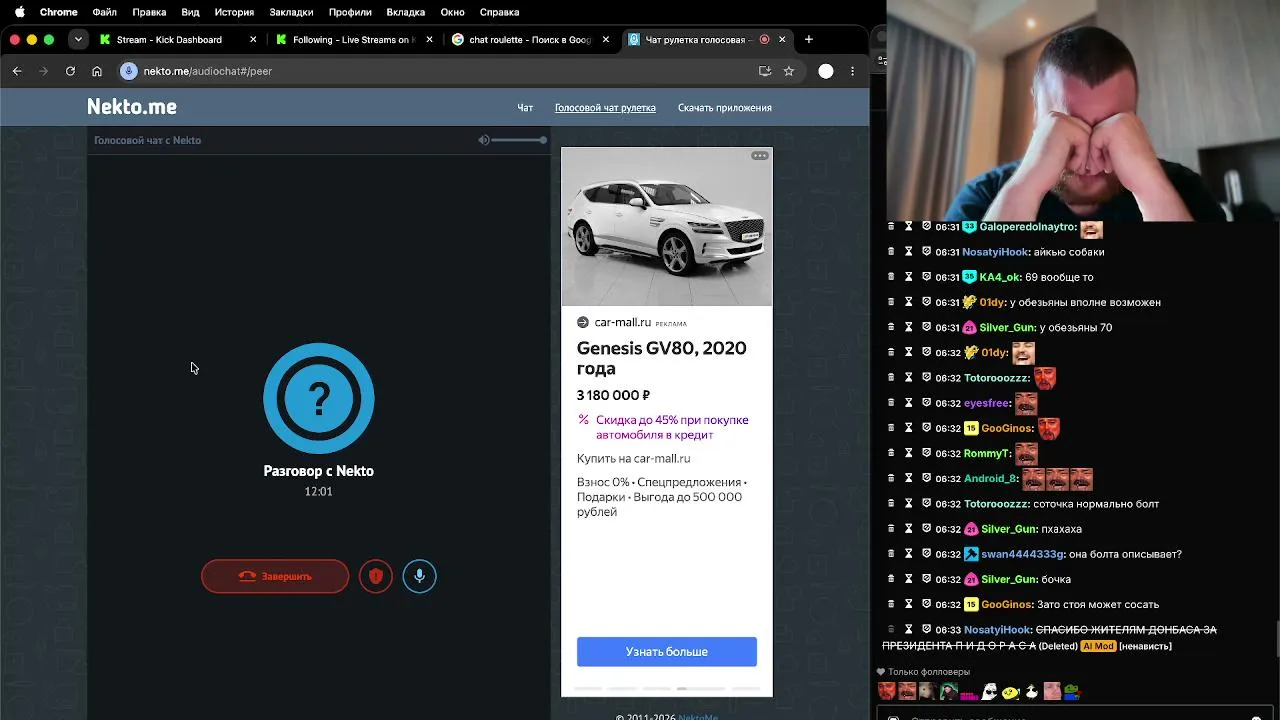Click the shield icon beside eyesfree's message

927,403
